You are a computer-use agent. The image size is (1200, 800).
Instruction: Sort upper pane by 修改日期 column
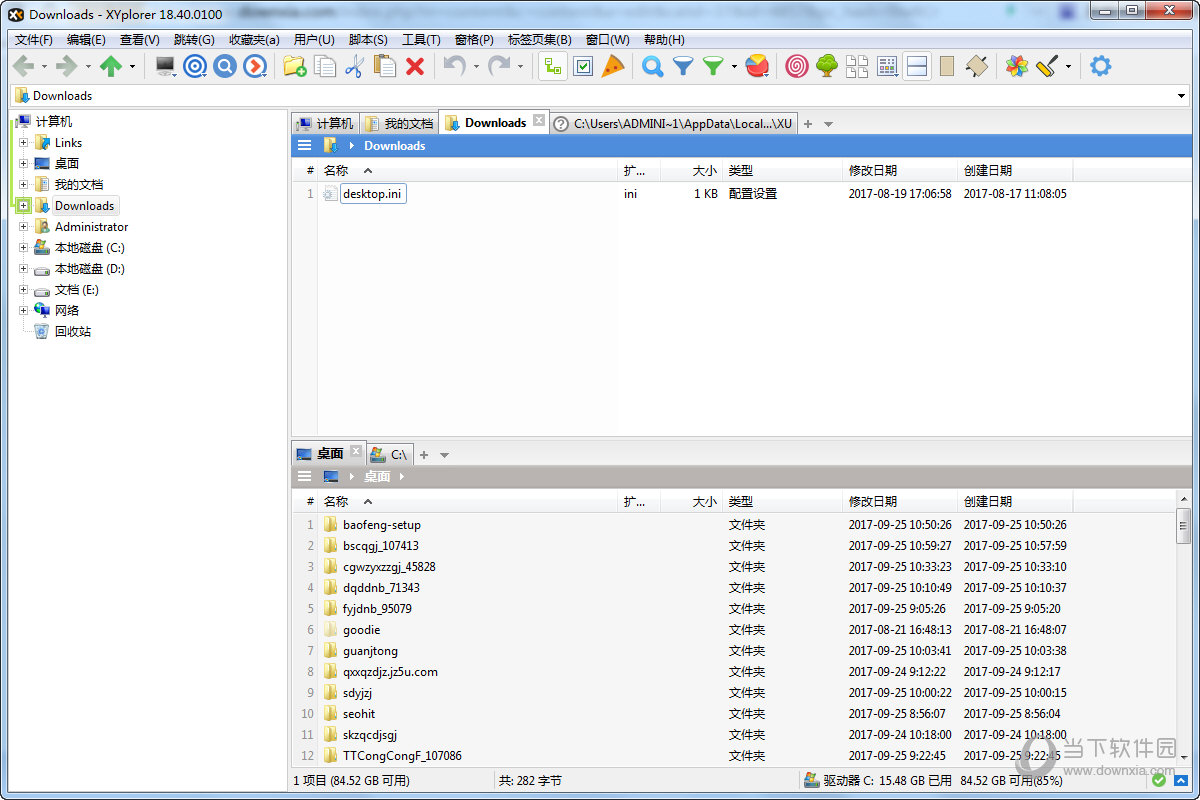[900, 171]
